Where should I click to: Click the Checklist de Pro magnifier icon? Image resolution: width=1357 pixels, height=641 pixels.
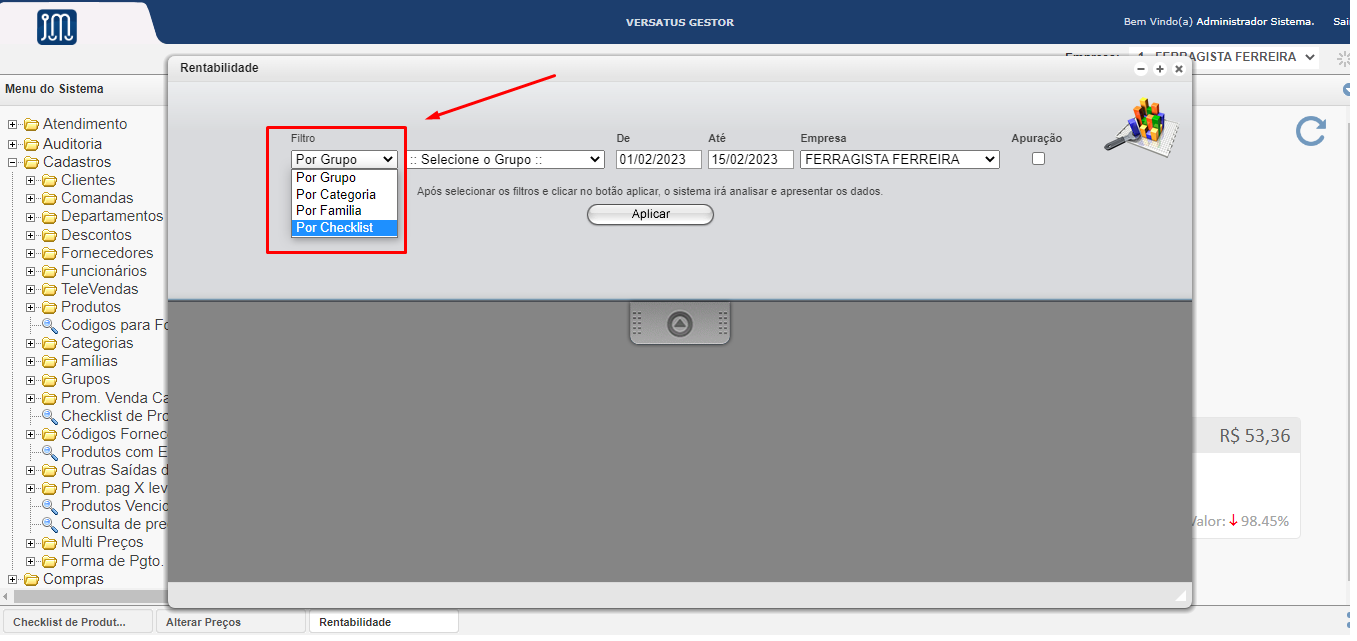pyautogui.click(x=50, y=416)
